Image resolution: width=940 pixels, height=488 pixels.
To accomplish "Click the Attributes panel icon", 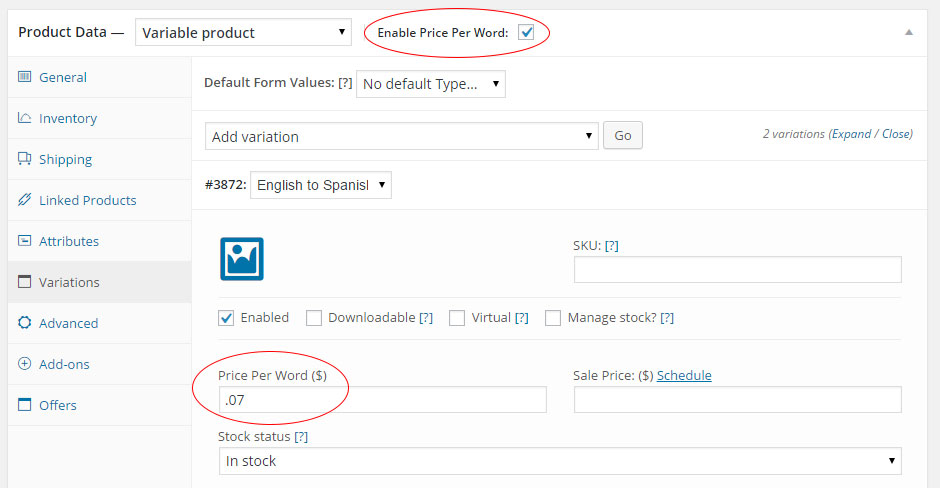I will pos(25,240).
